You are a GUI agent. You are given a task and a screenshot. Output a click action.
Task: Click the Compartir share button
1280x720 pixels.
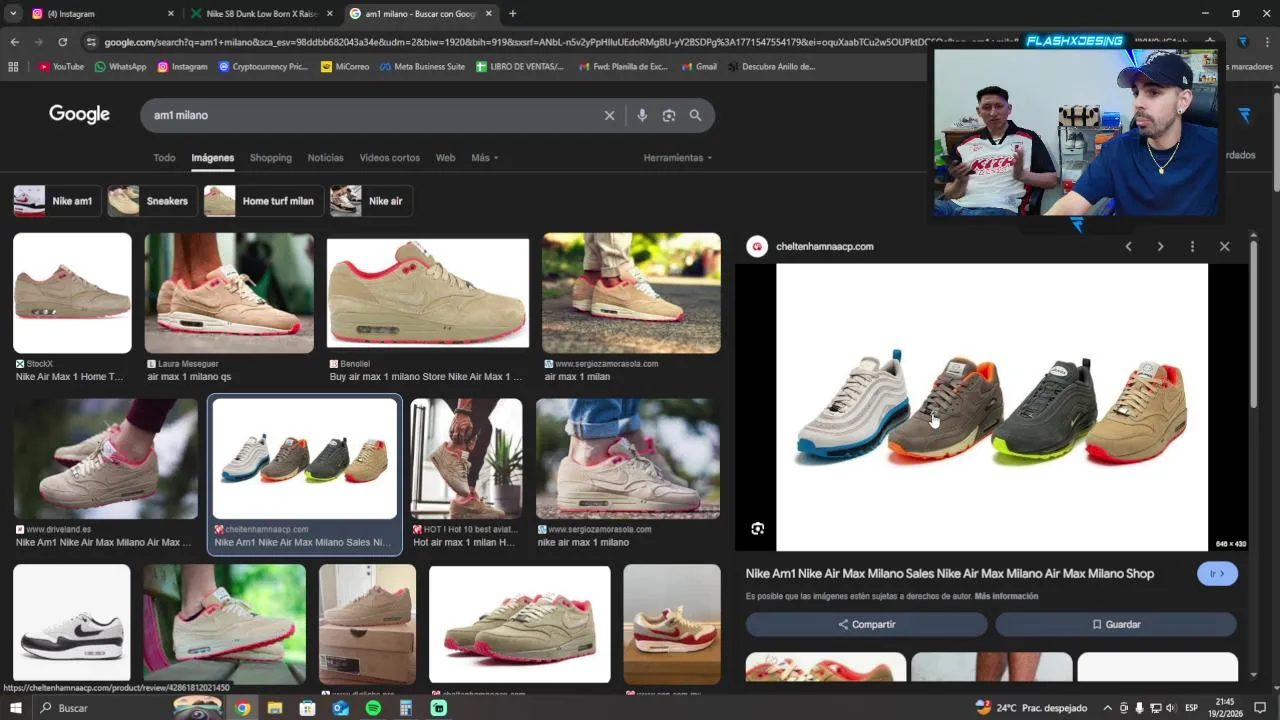click(866, 624)
